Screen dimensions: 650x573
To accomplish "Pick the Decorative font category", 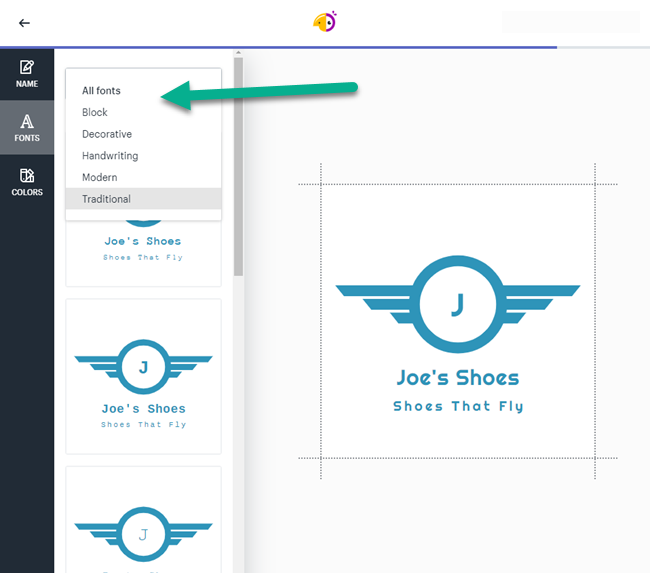I will (106, 134).
